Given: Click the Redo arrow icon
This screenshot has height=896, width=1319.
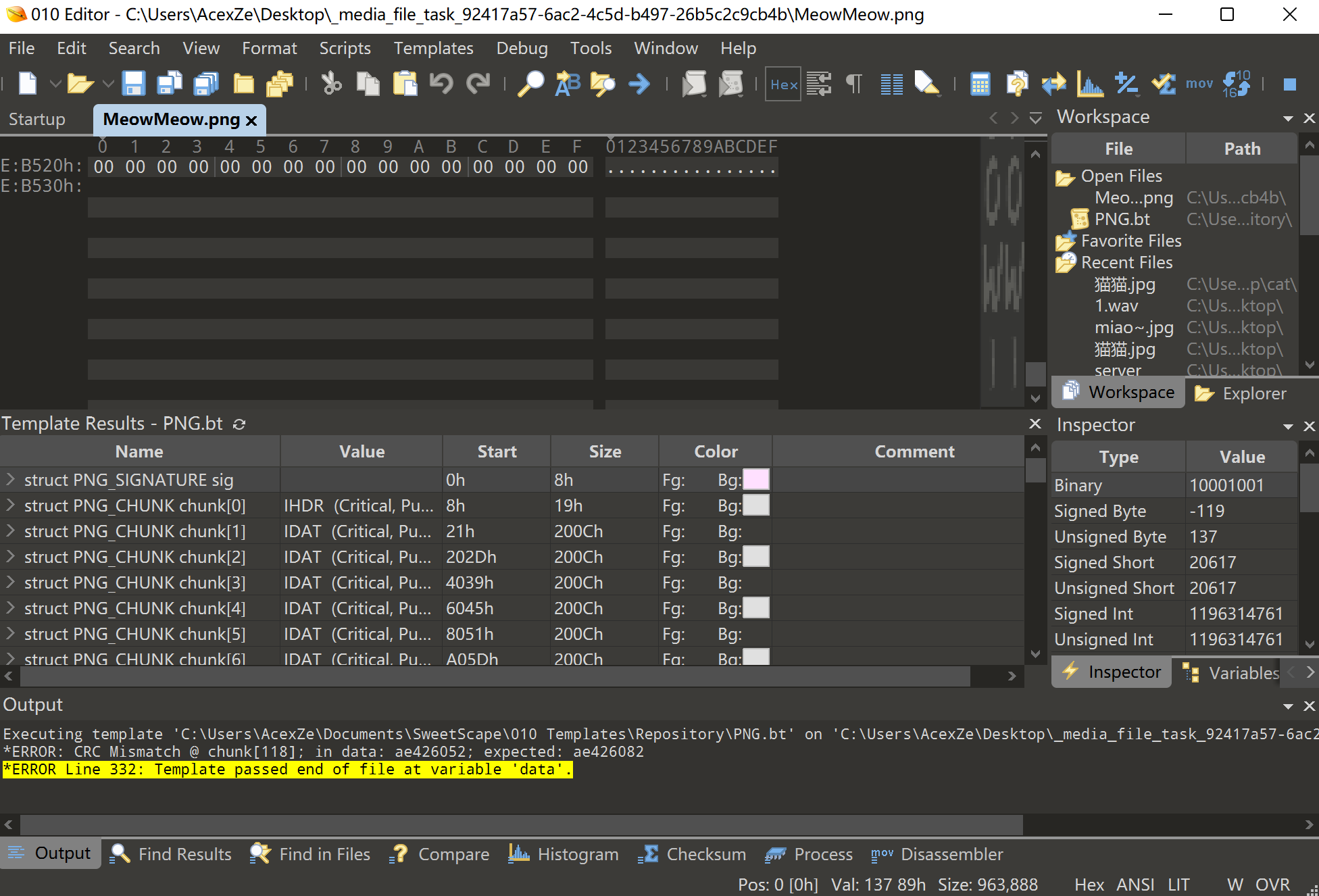Looking at the screenshot, I should coord(478,84).
